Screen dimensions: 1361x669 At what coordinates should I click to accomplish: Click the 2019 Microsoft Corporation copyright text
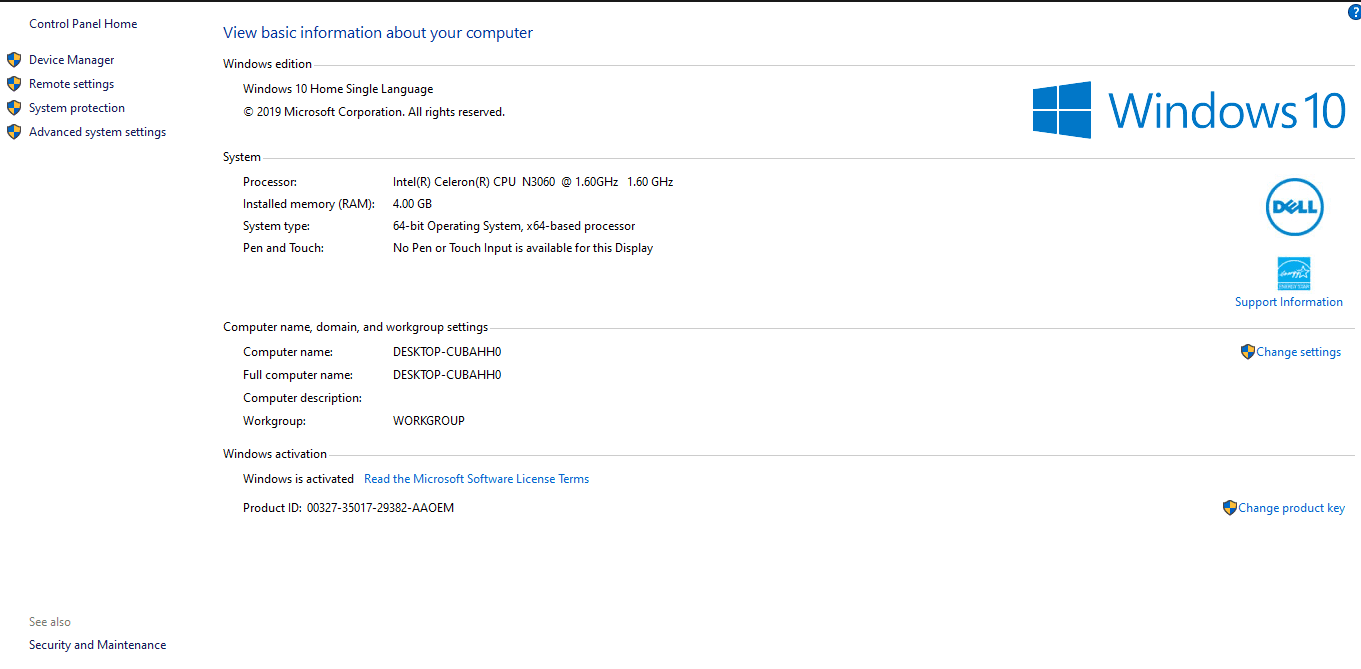[x=374, y=112]
